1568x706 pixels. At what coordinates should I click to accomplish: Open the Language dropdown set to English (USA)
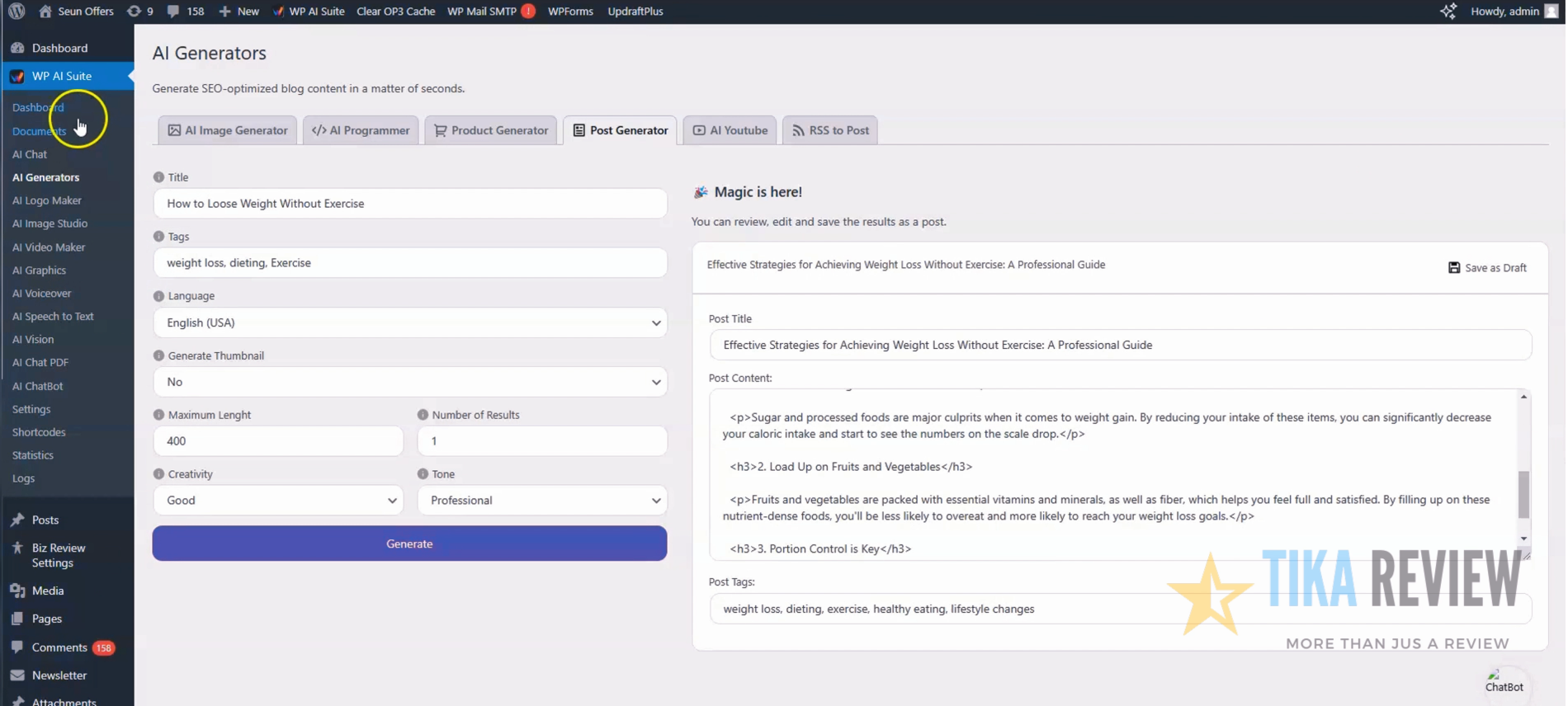[x=410, y=322]
